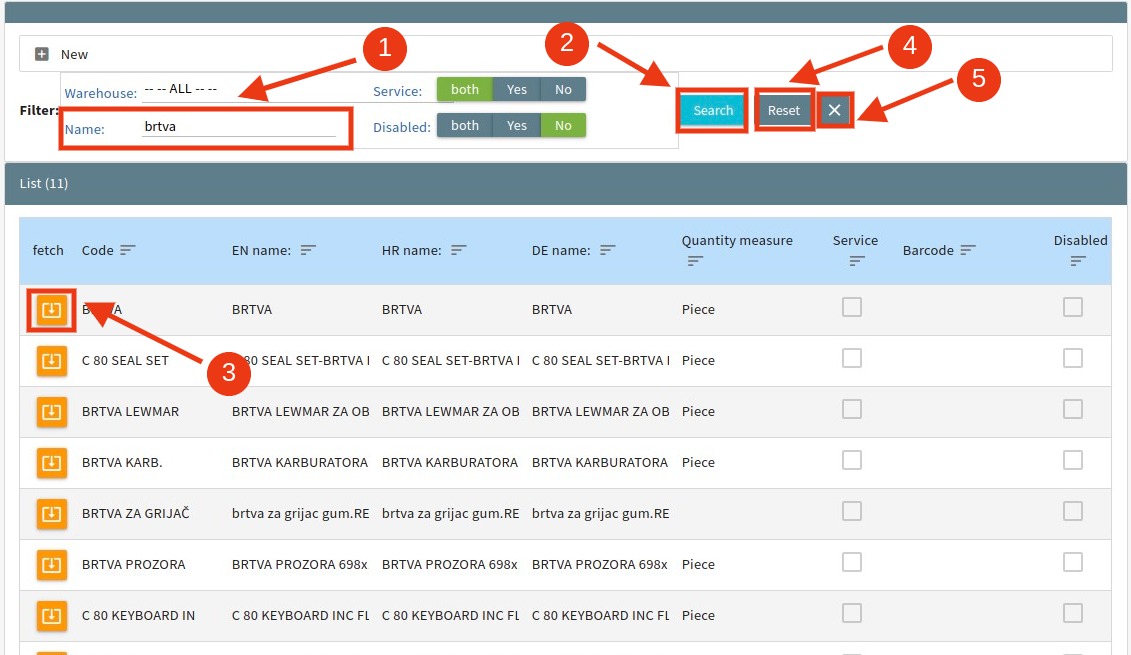
Task: Fetch the C 80 SEAL SET item
Action: click(x=52, y=361)
